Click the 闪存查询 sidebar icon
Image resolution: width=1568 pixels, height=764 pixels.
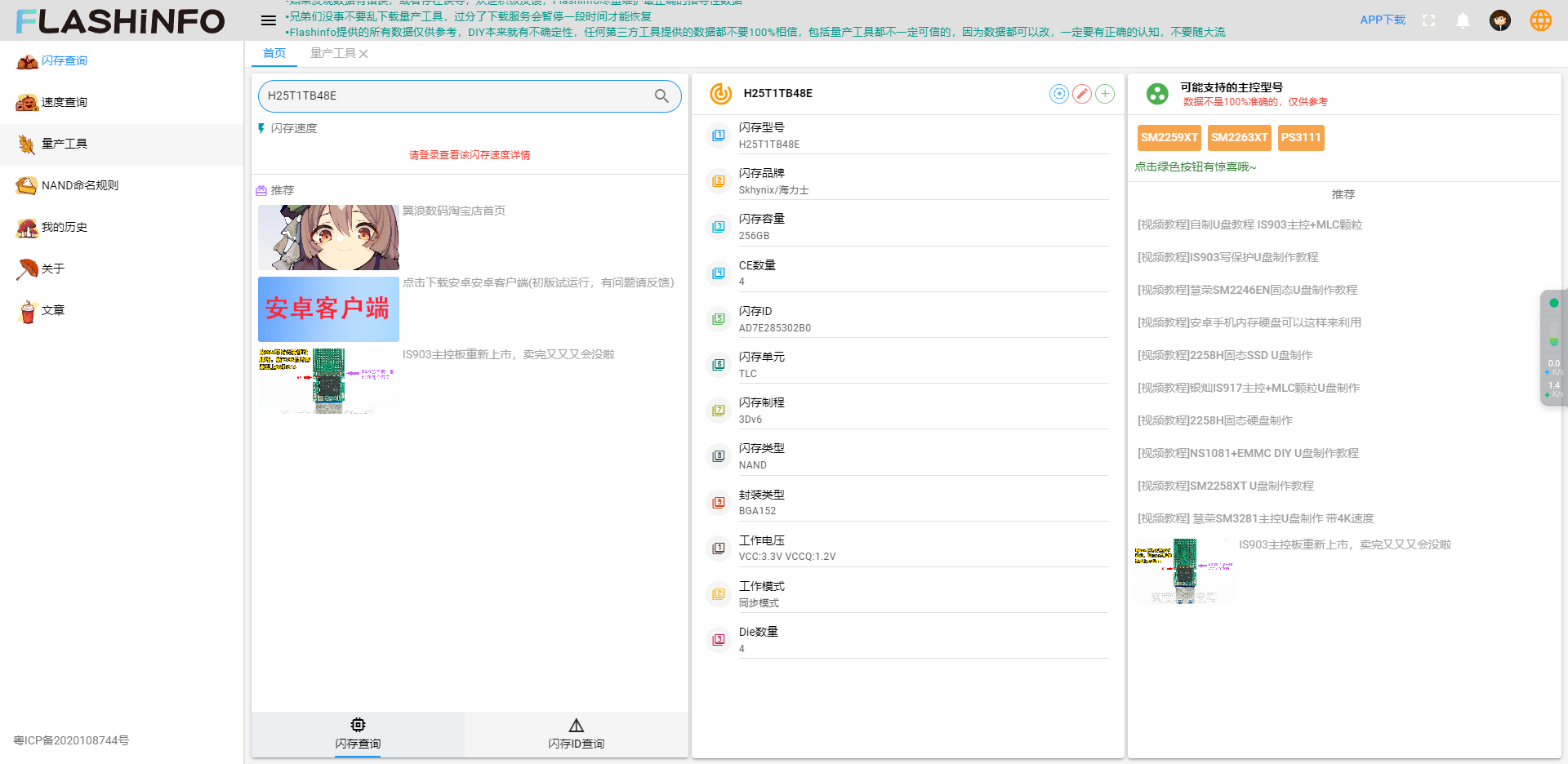pos(27,61)
